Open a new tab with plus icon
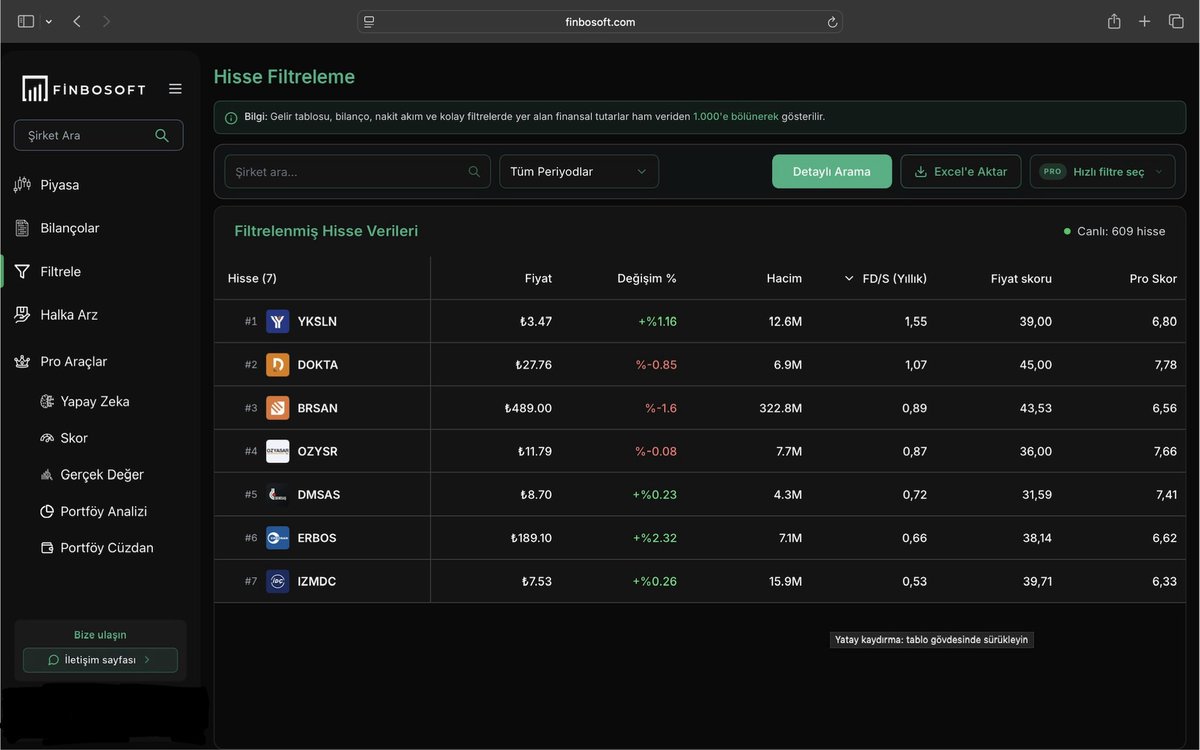 tap(1145, 21)
